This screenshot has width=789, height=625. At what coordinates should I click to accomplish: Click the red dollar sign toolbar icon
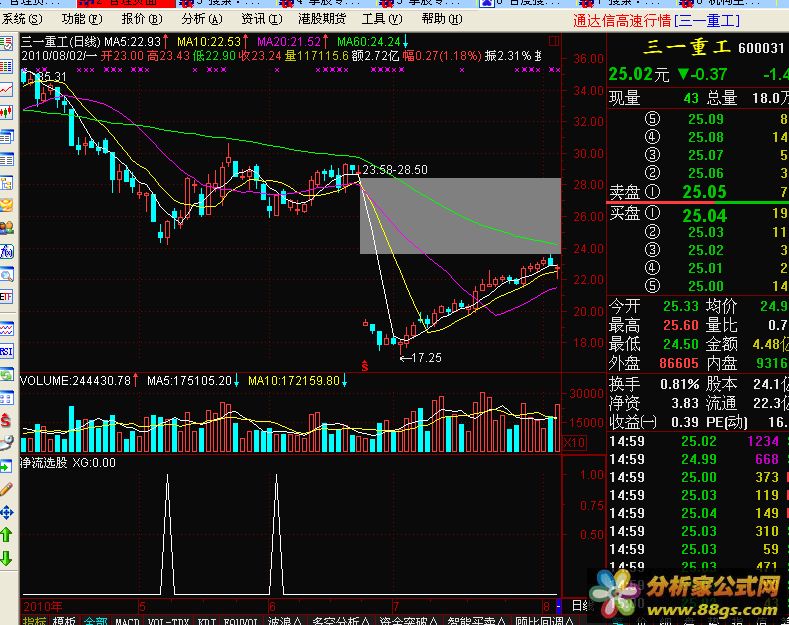[x=6, y=421]
